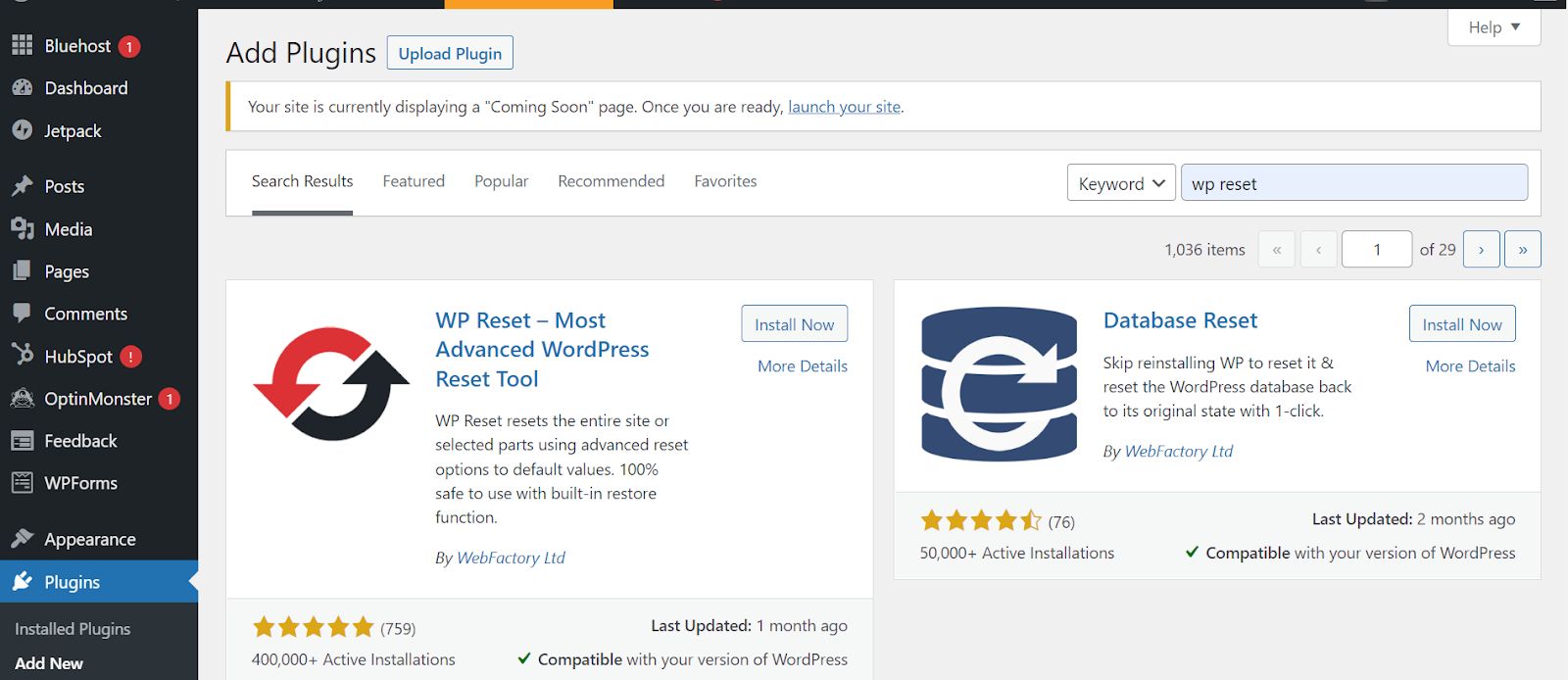This screenshot has width=1568, height=680.
Task: Open the Dashboard menu item
Action: (x=99, y=88)
